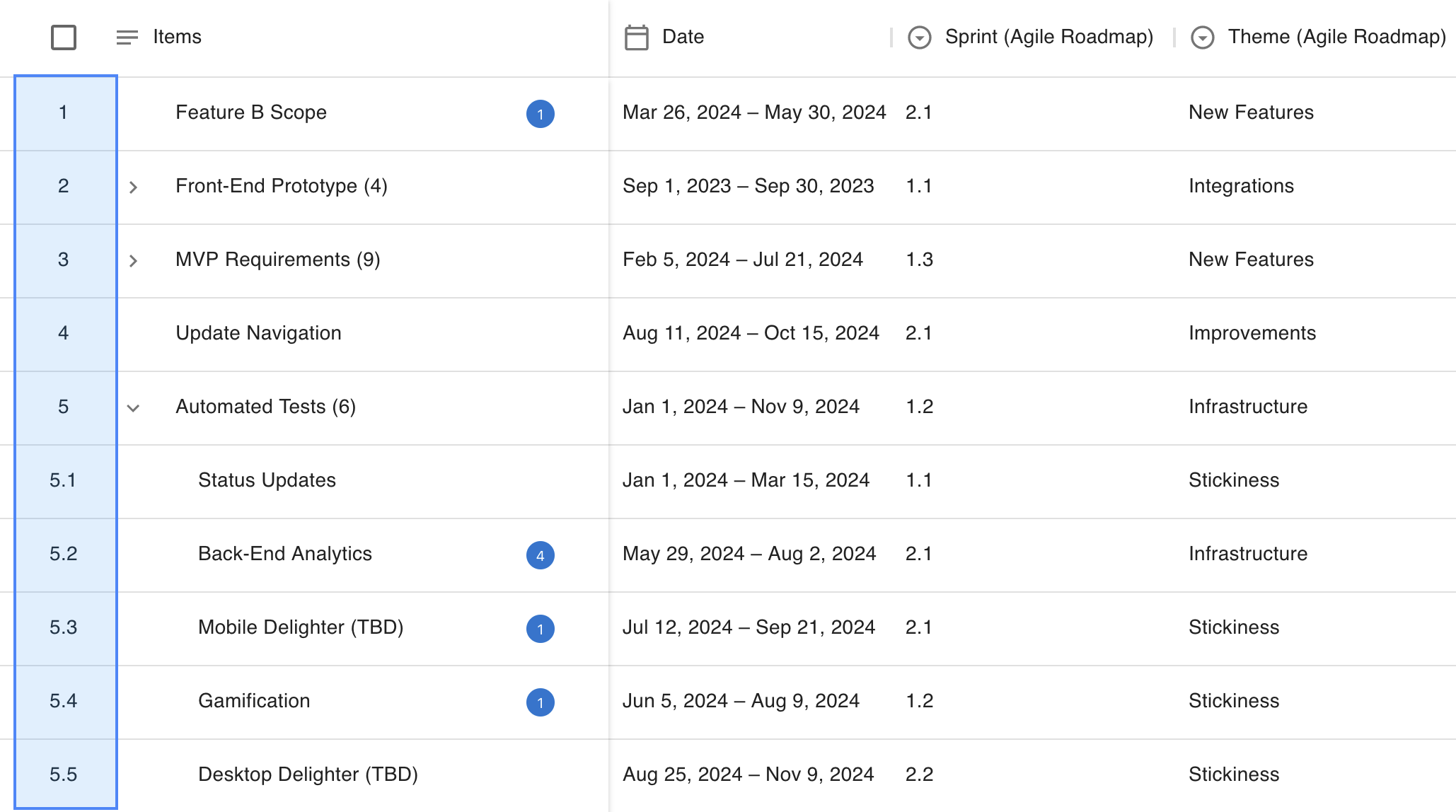This screenshot has height=812, width=1456.
Task: Open comment badge on Mobile Delighter (TBD)
Action: pos(540,629)
